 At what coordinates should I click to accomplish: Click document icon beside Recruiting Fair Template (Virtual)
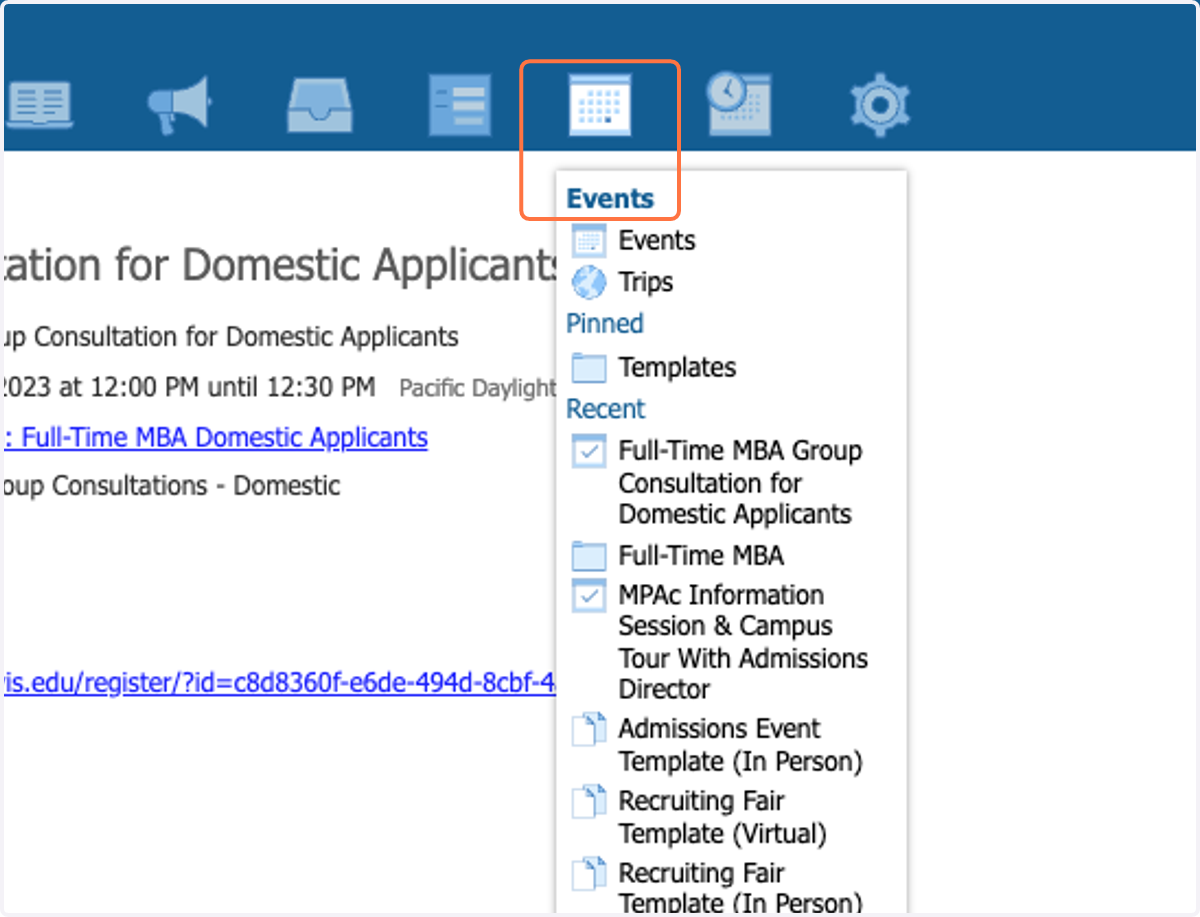click(x=589, y=802)
